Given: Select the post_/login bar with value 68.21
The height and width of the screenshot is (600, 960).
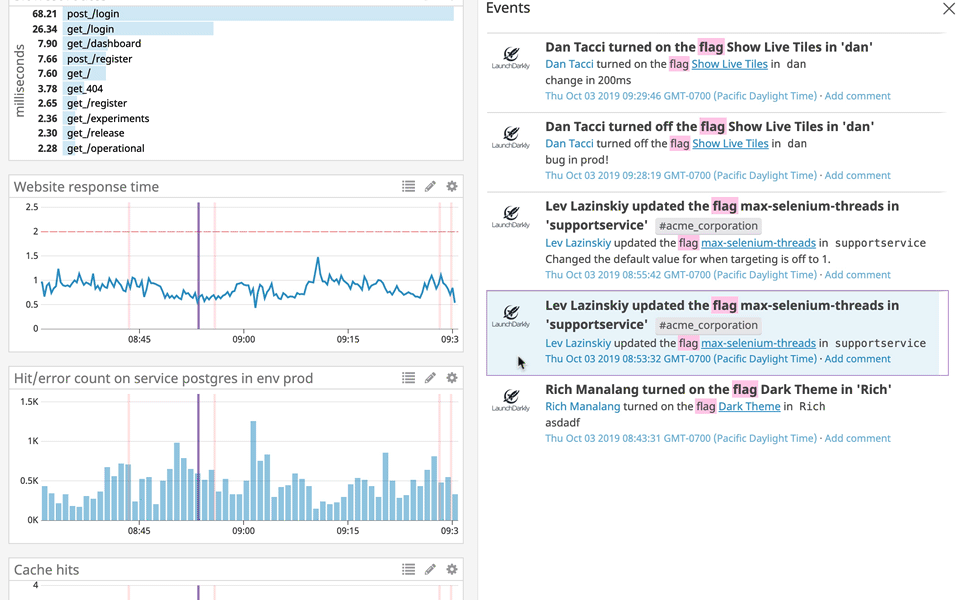Looking at the screenshot, I should point(258,14).
